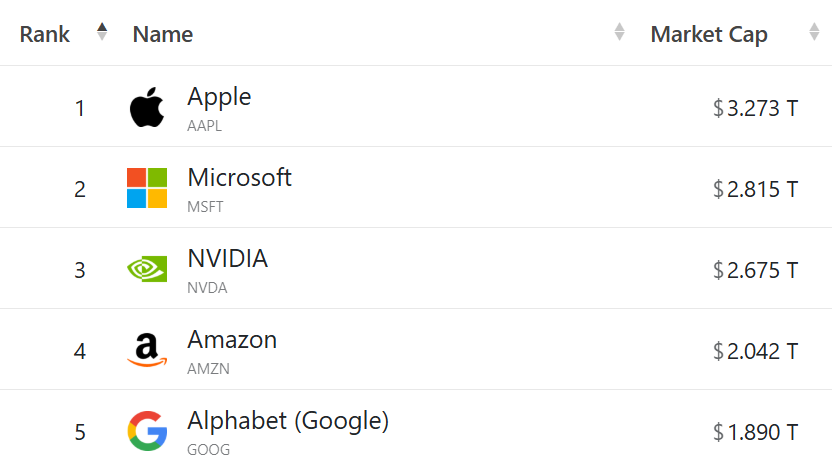Click the Amazon smile logo

pos(147,350)
